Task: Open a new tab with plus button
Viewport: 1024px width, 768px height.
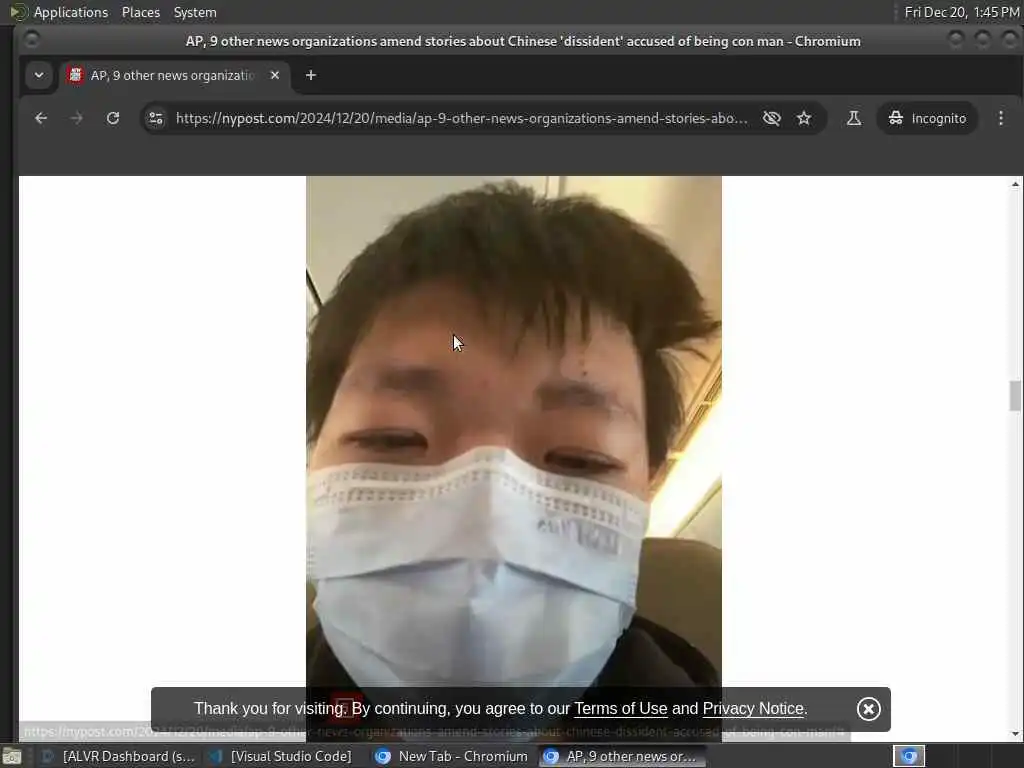Action: 311,75
